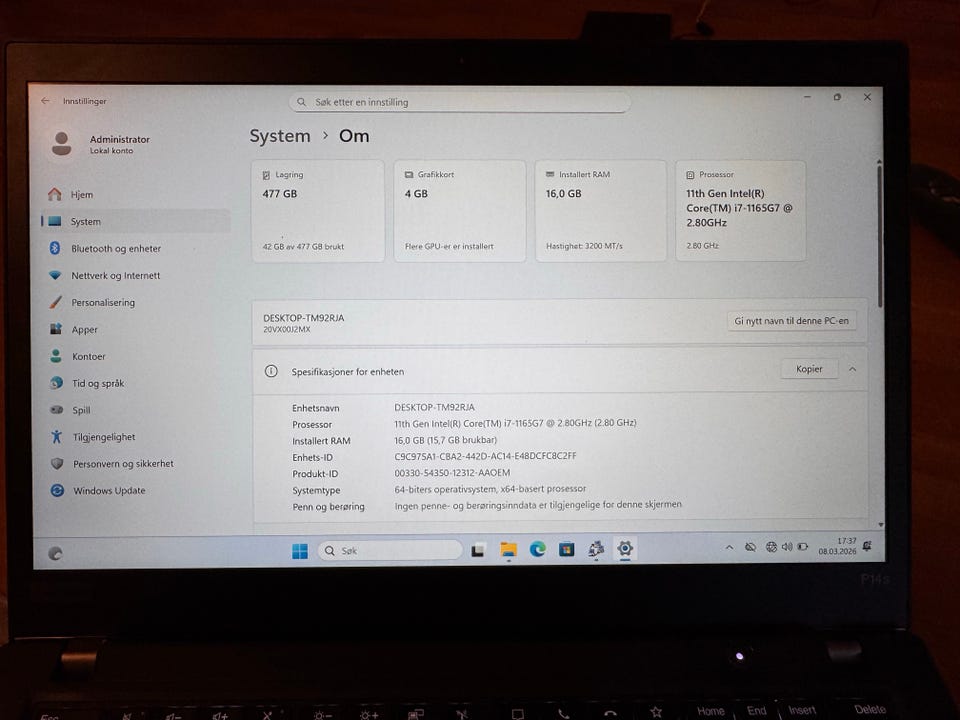The image size is (960, 720).
Task: Select the Enhets-ID value text
Action: coord(486,456)
